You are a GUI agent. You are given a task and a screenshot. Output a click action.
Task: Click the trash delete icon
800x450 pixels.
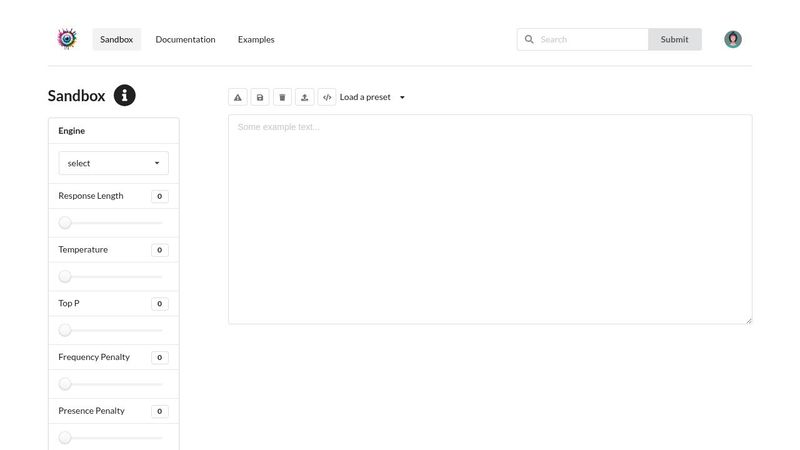[x=282, y=97]
